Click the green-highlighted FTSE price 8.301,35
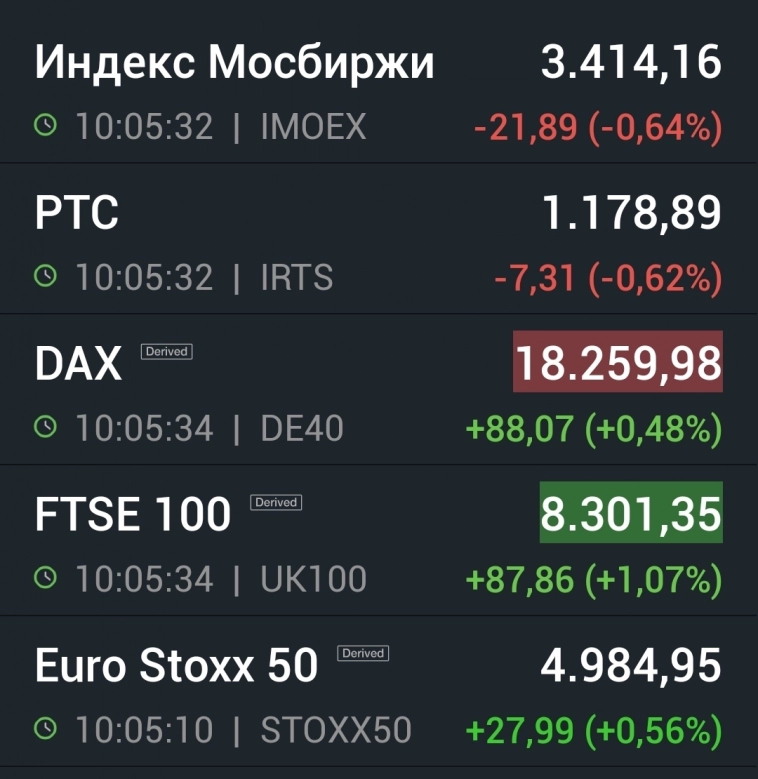The width and height of the screenshot is (758, 779). coord(631,514)
